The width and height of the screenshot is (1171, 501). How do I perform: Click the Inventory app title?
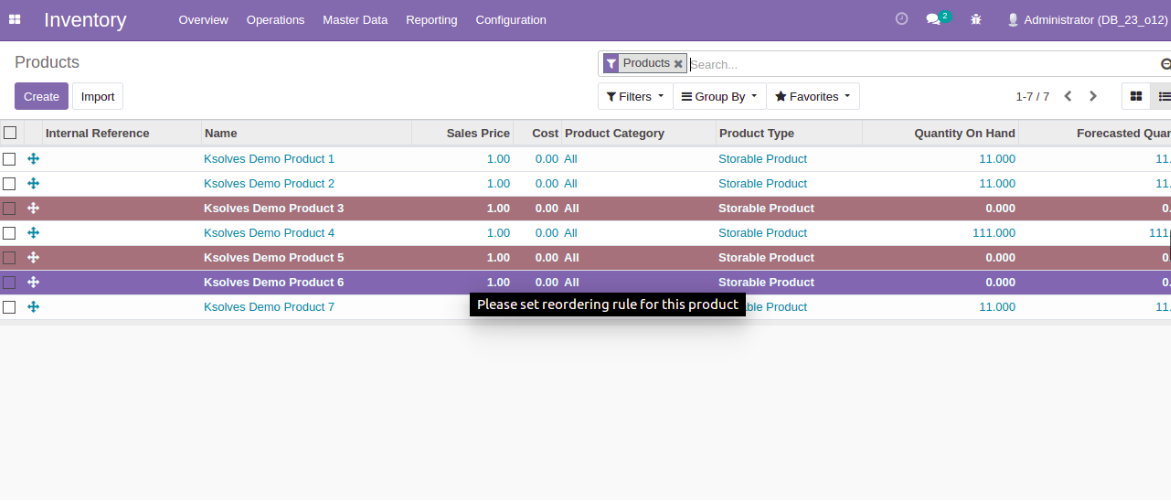coord(85,20)
